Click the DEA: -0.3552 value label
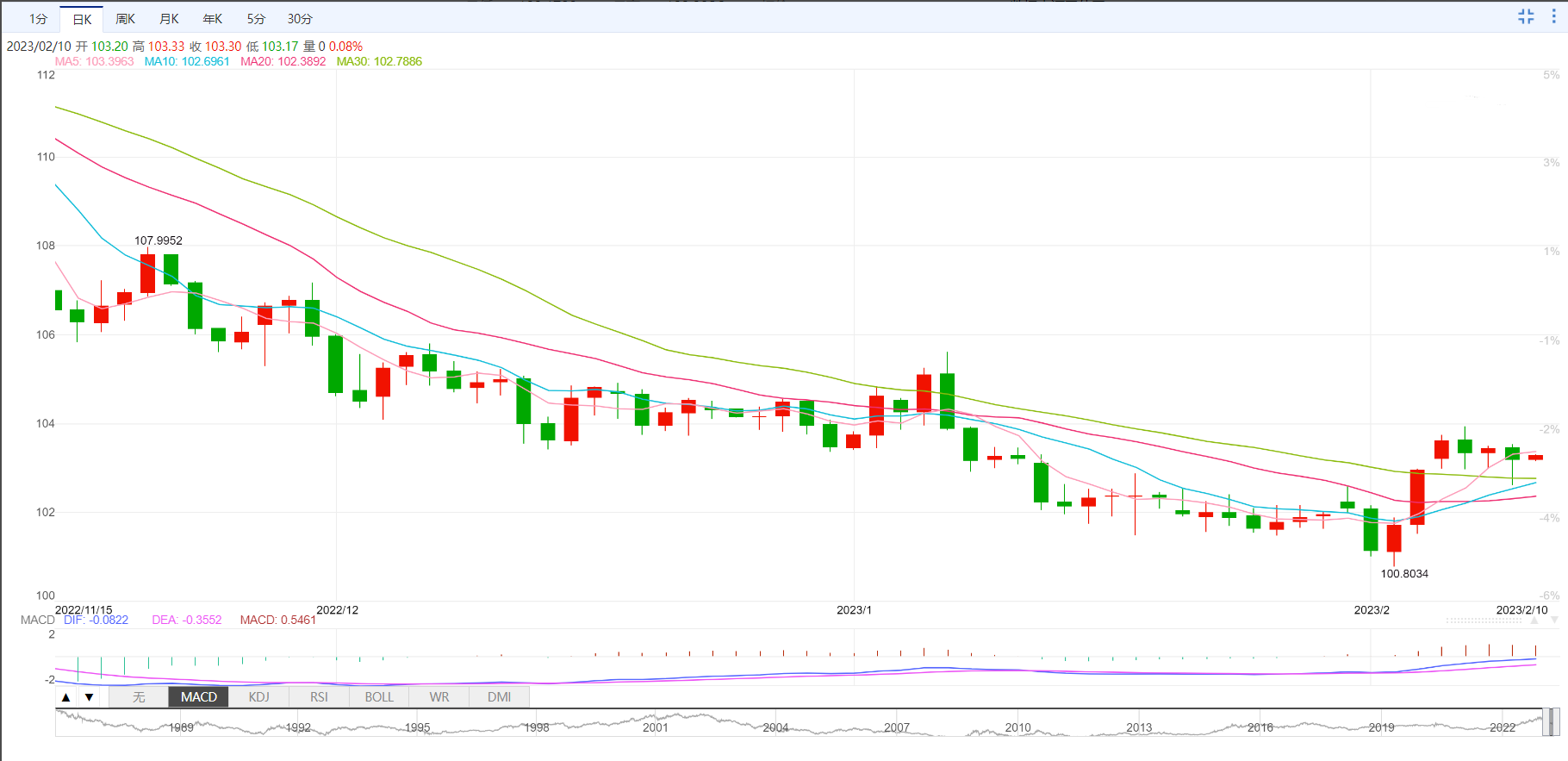1568x761 pixels. 187,620
